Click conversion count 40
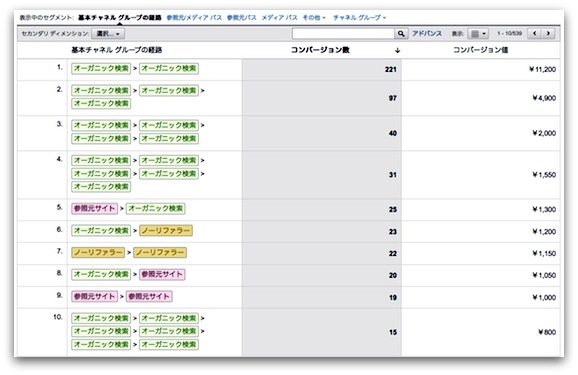The image size is (578, 375). tap(393, 133)
